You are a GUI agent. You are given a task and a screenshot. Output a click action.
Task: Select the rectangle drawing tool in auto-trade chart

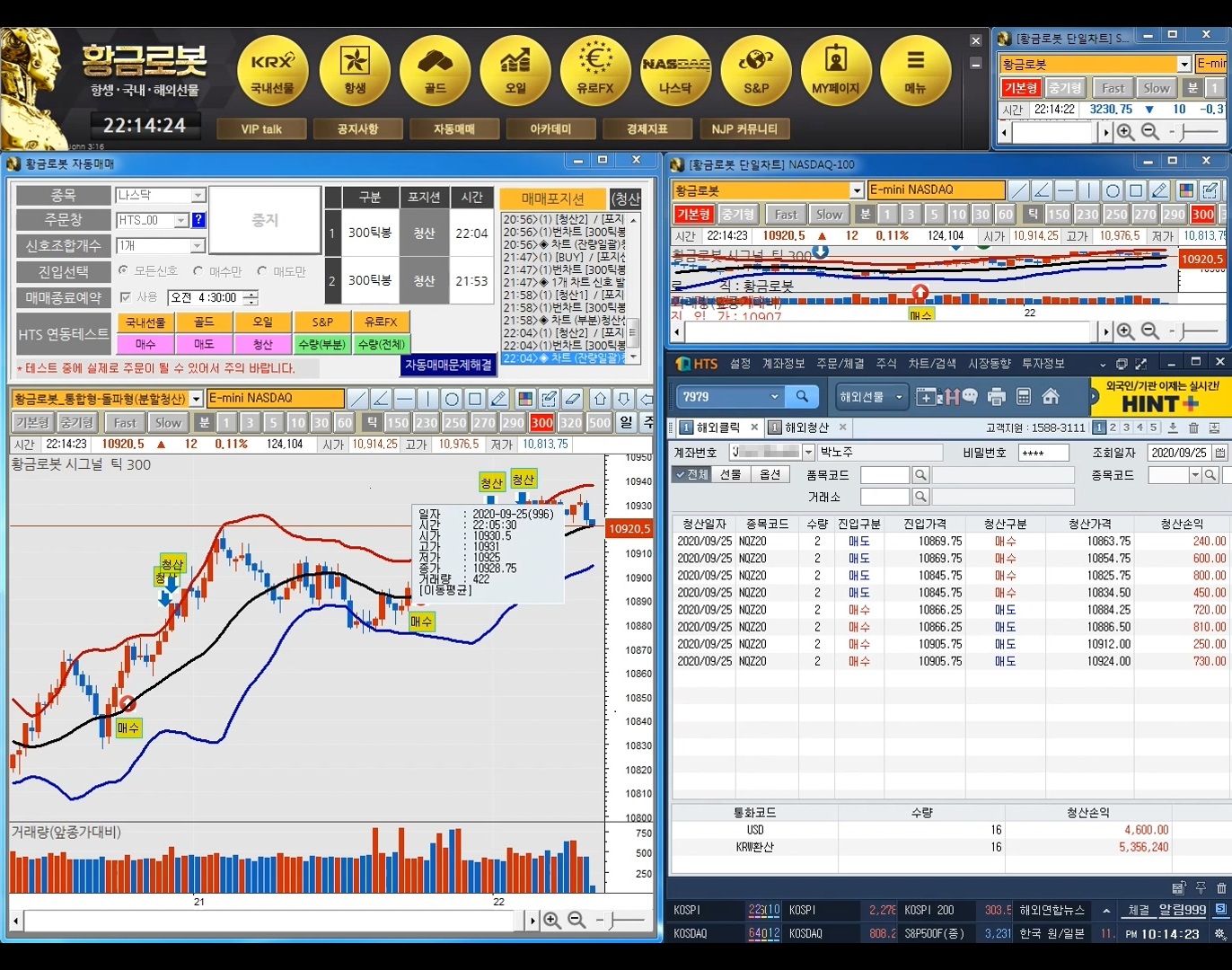click(x=475, y=399)
